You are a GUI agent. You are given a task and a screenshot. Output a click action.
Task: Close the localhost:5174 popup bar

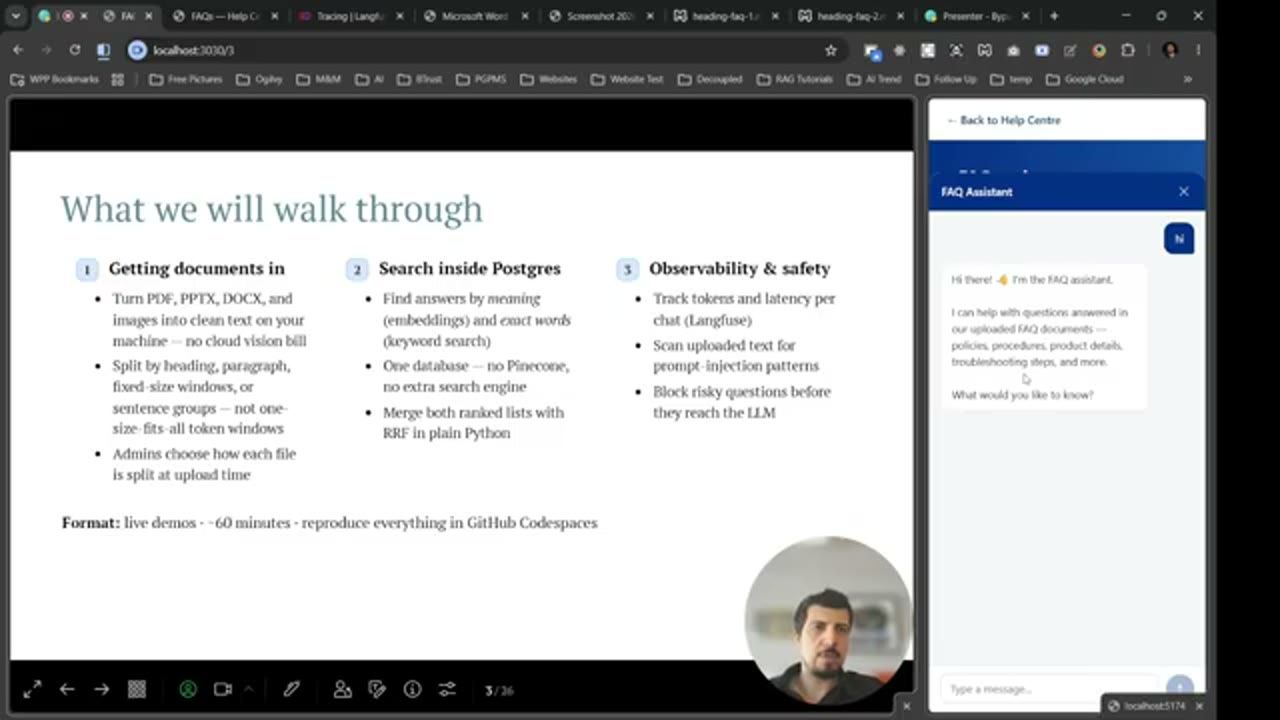1199,706
